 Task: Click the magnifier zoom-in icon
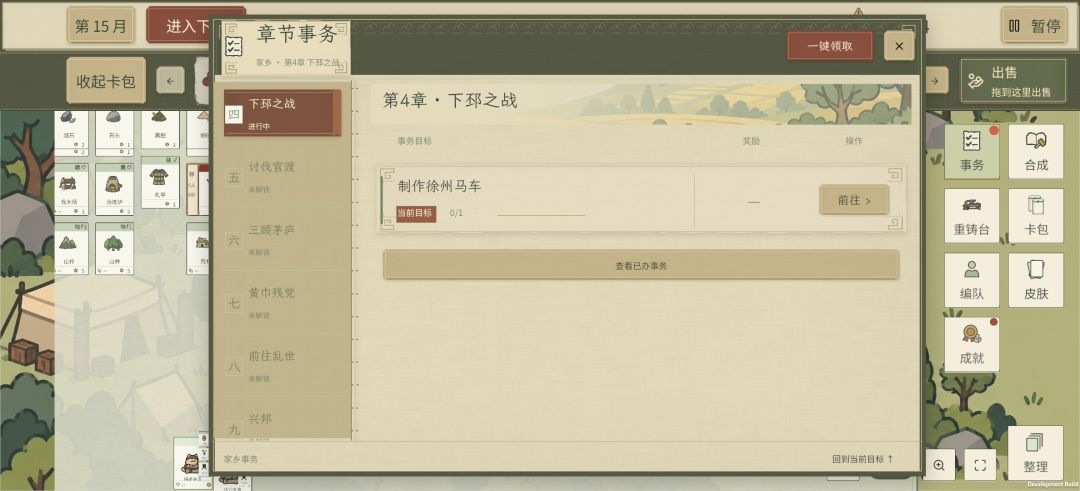coord(939,465)
